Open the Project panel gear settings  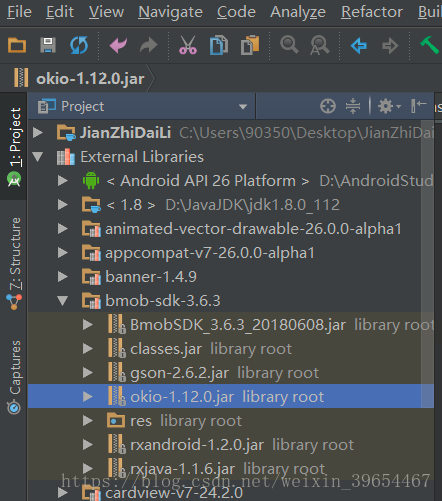tap(389, 106)
